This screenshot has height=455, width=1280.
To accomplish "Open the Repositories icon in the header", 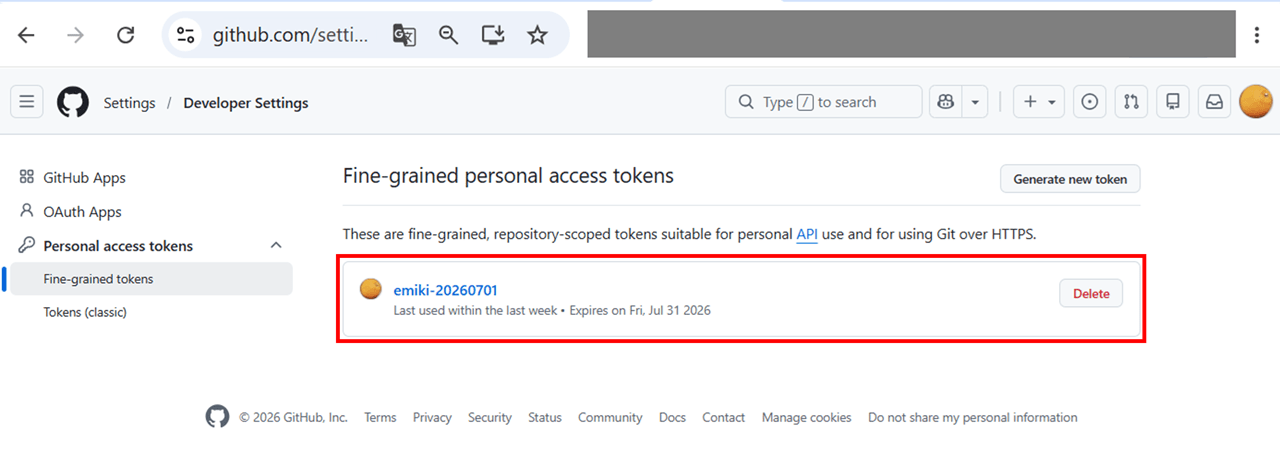I will point(1173,102).
